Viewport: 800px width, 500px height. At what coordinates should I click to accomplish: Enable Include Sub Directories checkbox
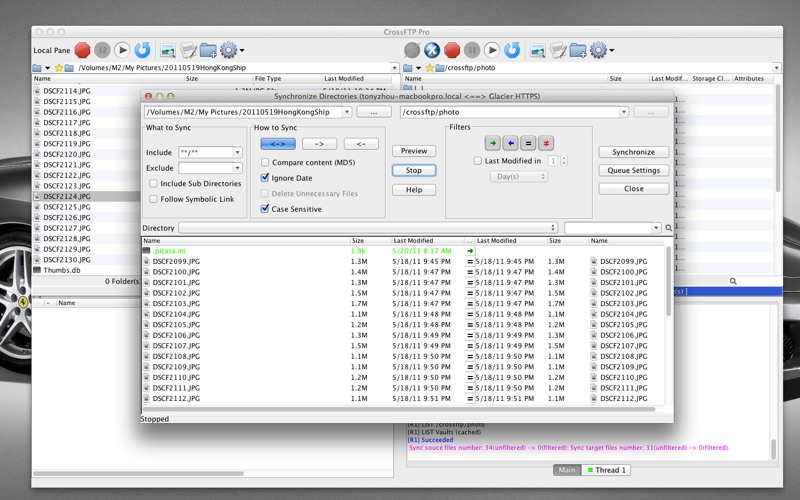click(x=153, y=184)
